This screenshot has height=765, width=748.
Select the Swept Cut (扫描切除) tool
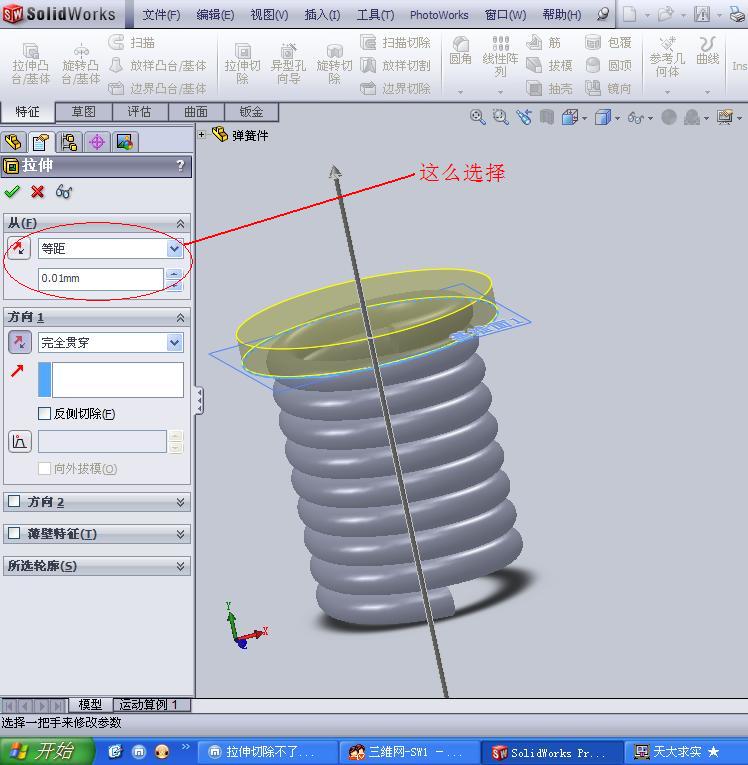click(395, 42)
